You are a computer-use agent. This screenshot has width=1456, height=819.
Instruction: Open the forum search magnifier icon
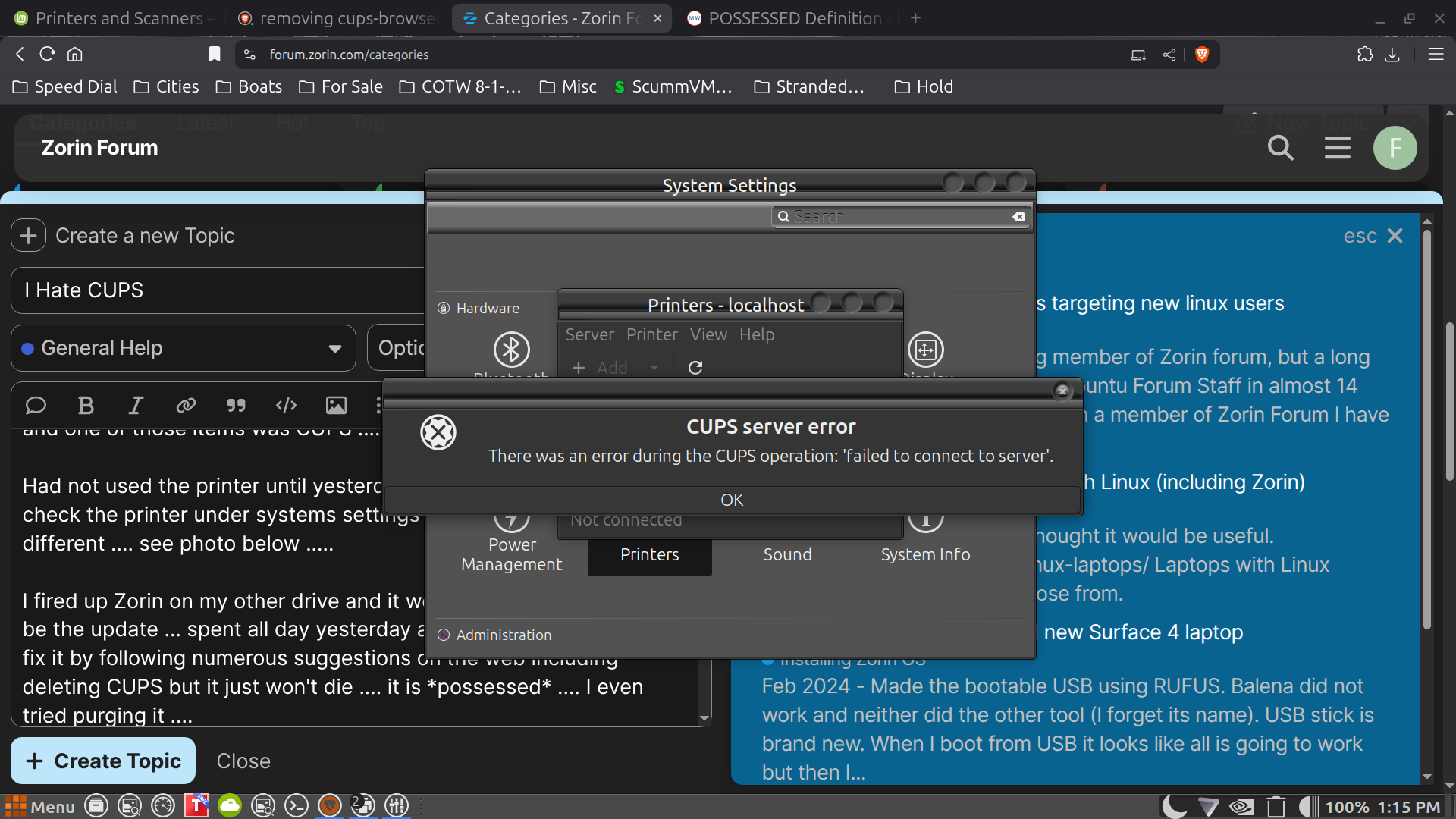(x=1280, y=148)
